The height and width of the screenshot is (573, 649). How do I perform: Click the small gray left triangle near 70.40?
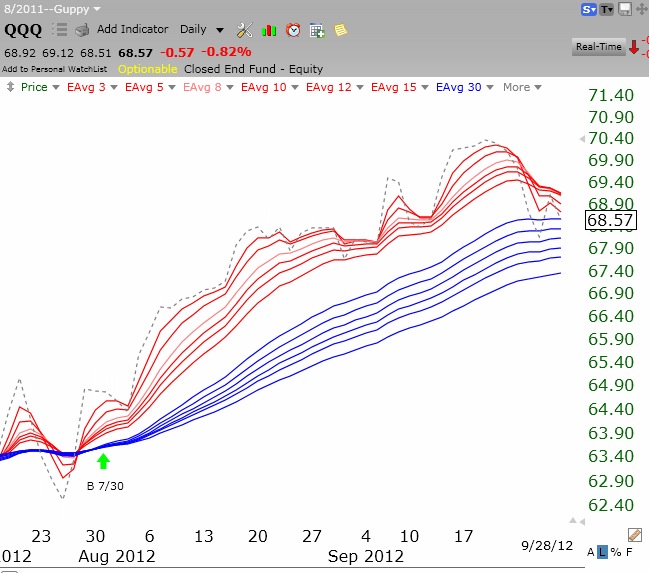point(582,139)
